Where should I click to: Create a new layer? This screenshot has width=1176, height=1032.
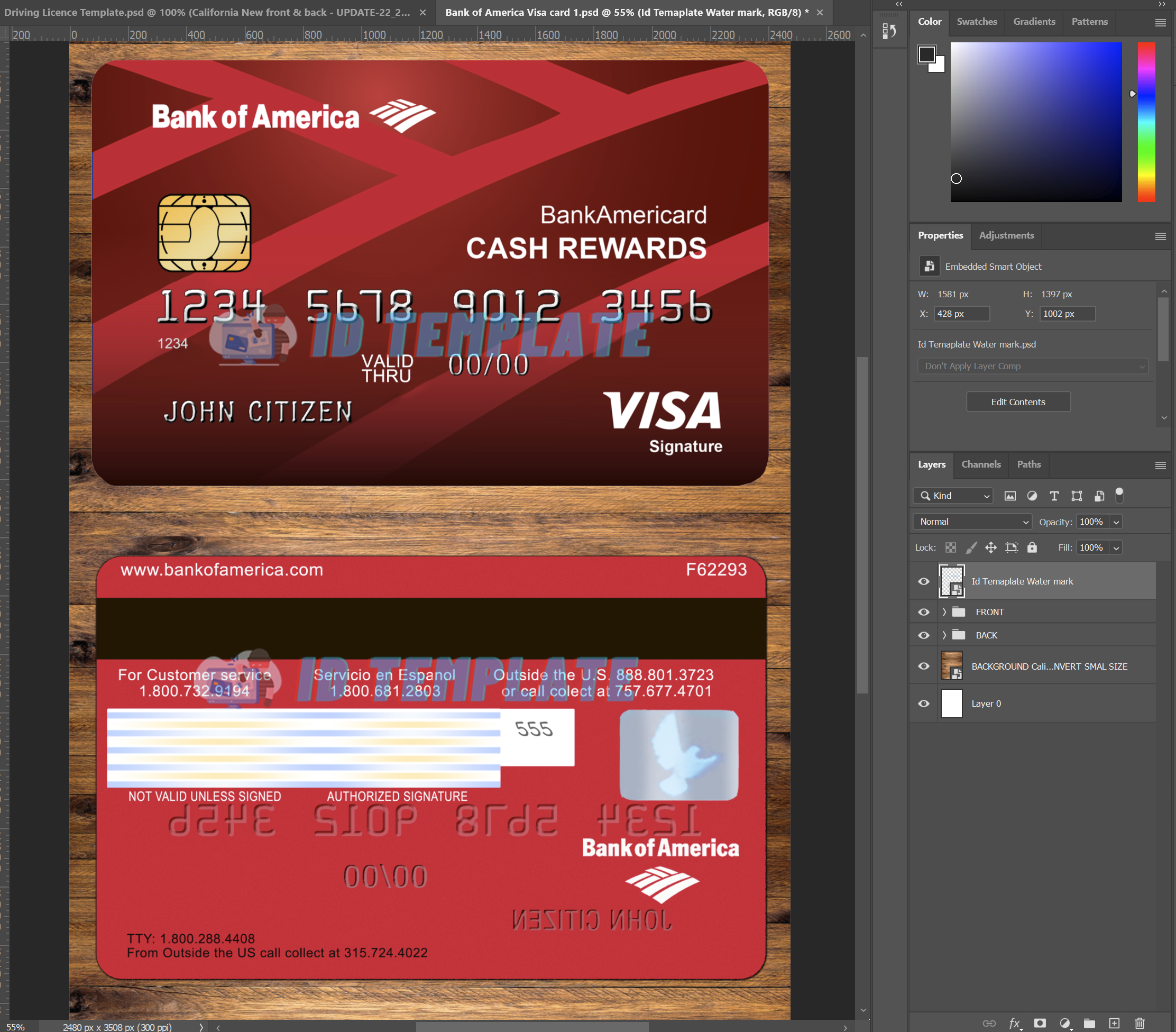(x=1115, y=1023)
